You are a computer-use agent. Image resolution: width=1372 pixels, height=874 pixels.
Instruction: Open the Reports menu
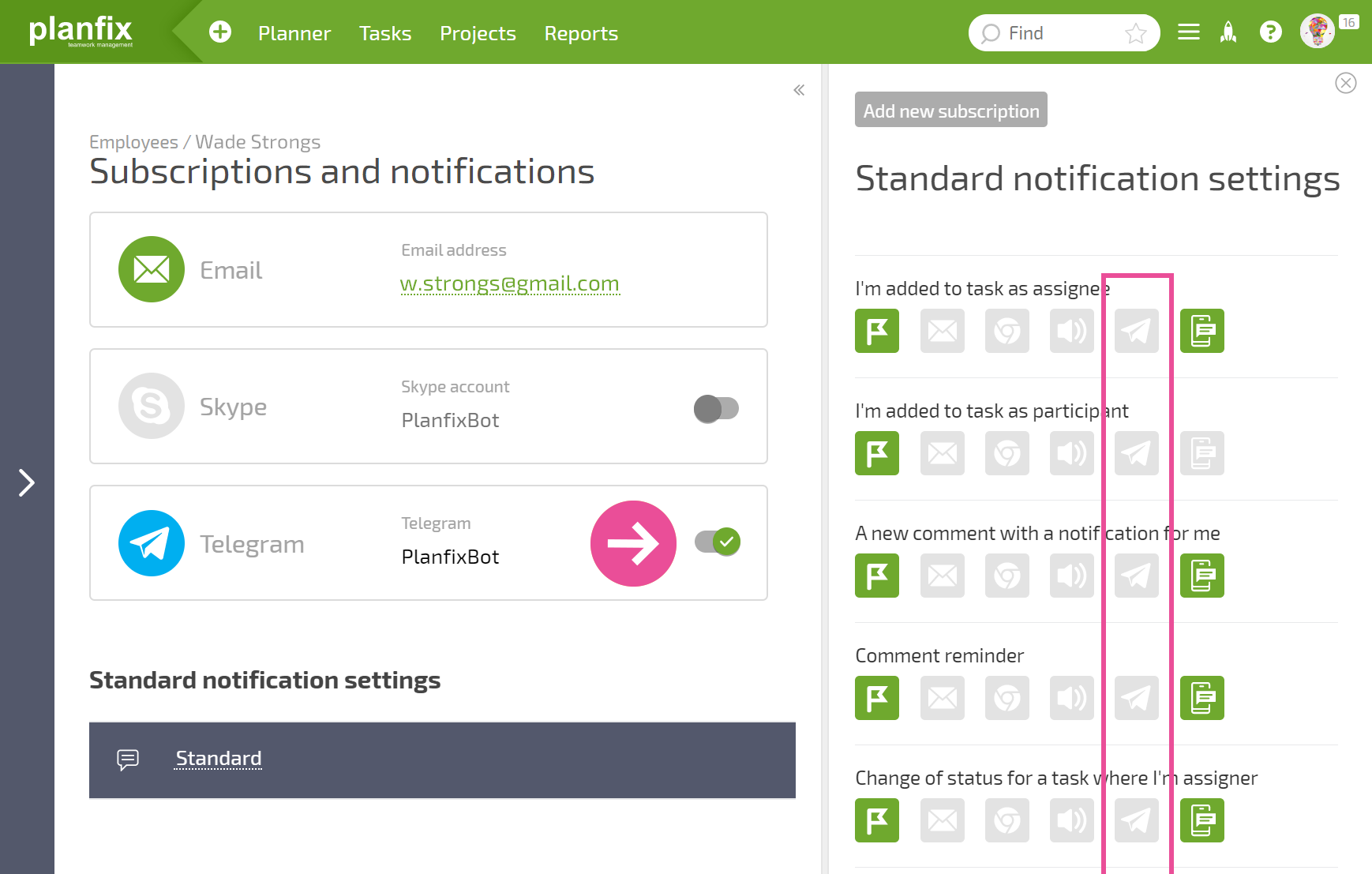pyautogui.click(x=581, y=33)
